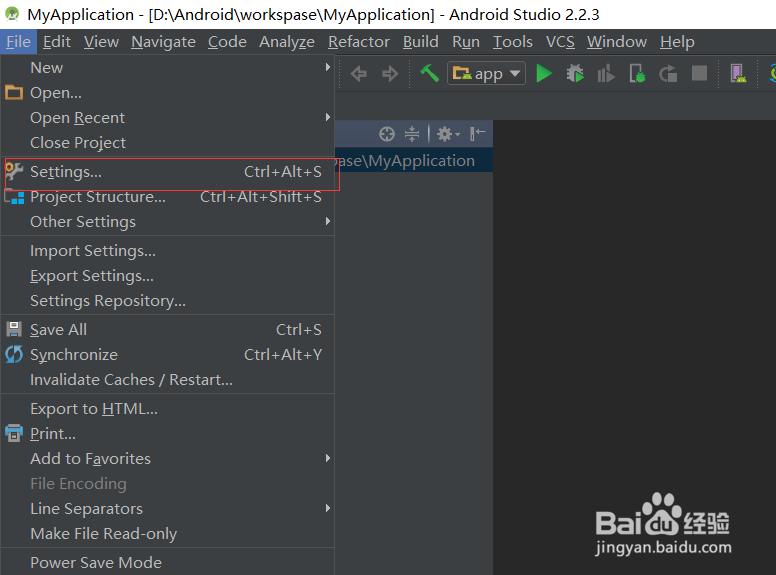Screen dimensions: 776x575
Task: Click Settings wrench icon in File menu
Action: [x=14, y=171]
